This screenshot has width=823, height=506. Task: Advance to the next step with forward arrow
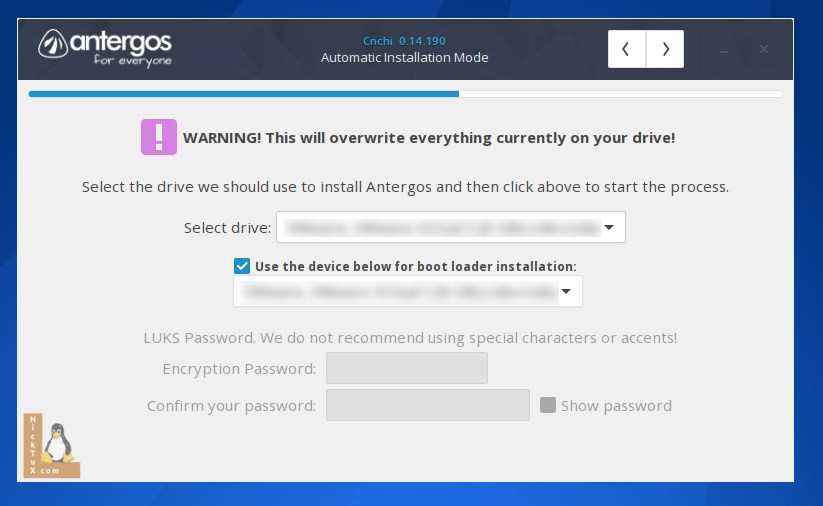pos(665,49)
